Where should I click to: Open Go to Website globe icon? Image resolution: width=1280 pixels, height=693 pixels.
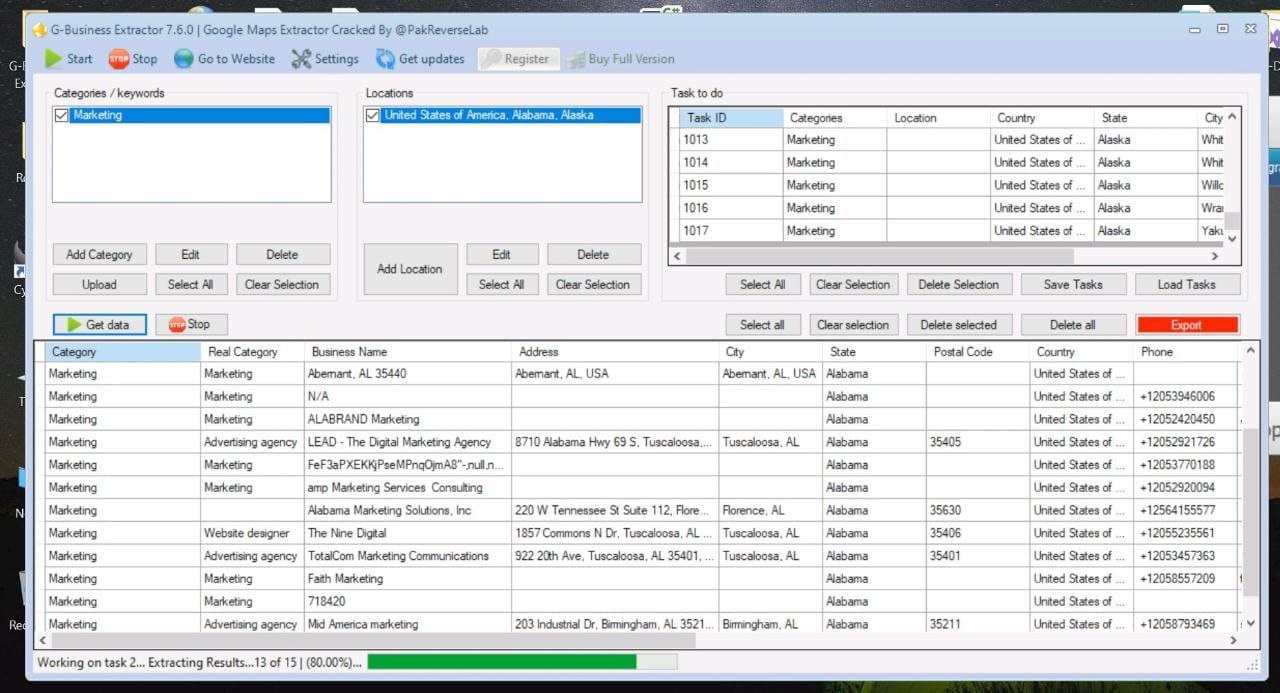183,59
